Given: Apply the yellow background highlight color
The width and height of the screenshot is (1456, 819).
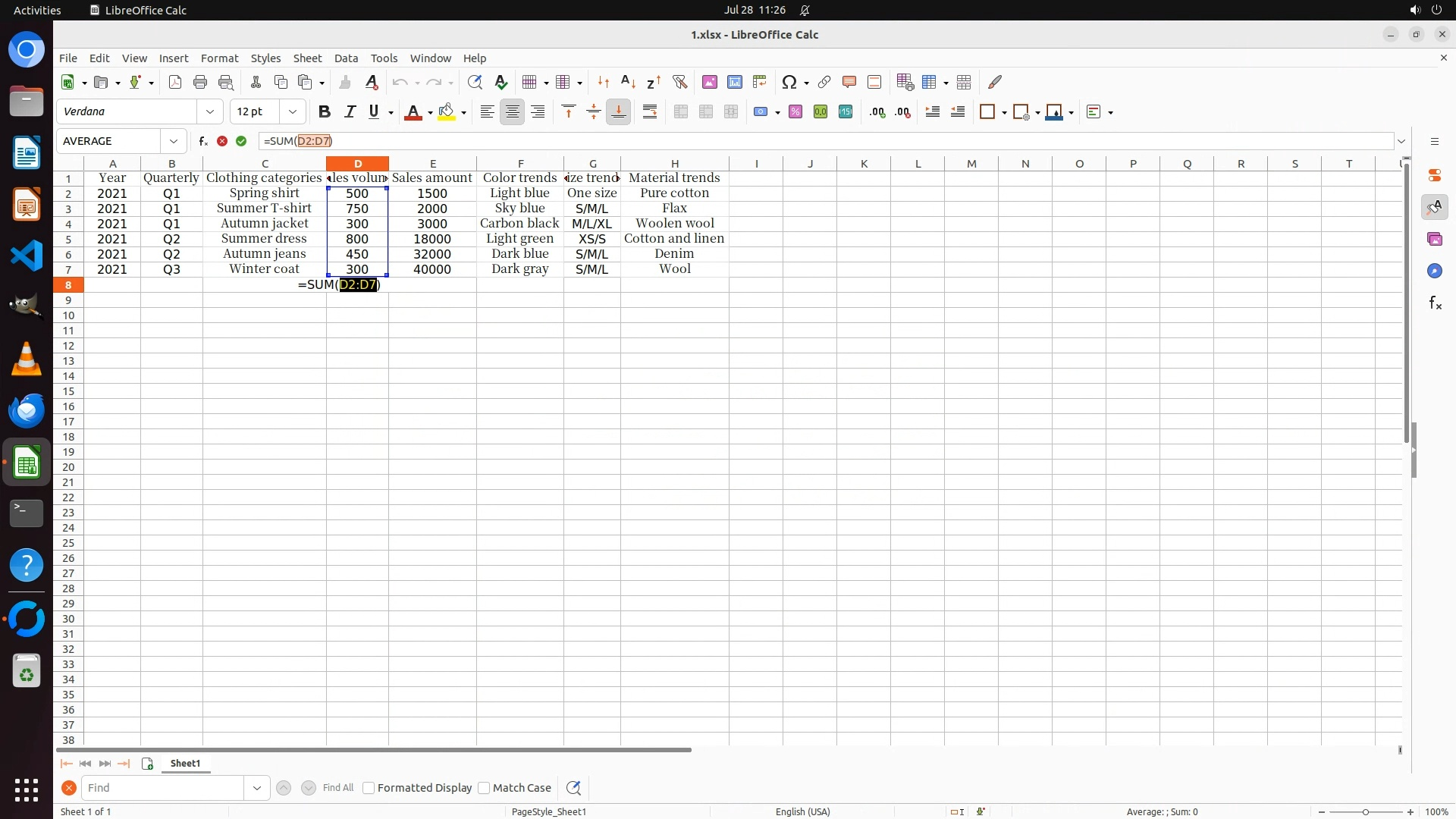Looking at the screenshot, I should 447,112.
